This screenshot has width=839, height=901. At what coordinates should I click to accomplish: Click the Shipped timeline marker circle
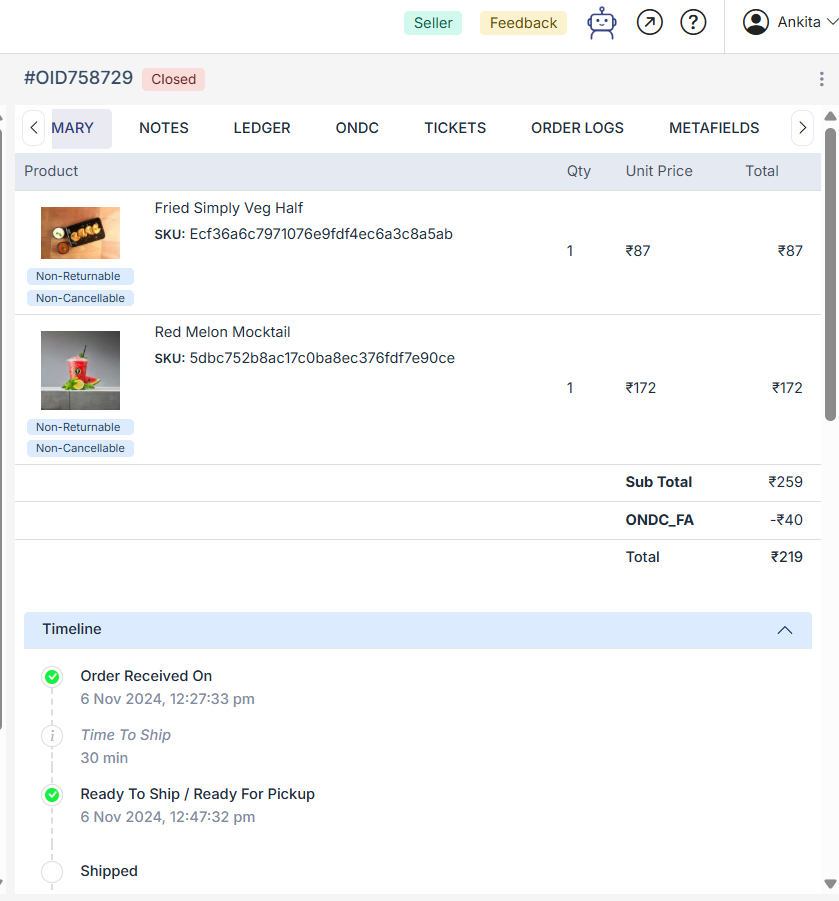point(52,872)
